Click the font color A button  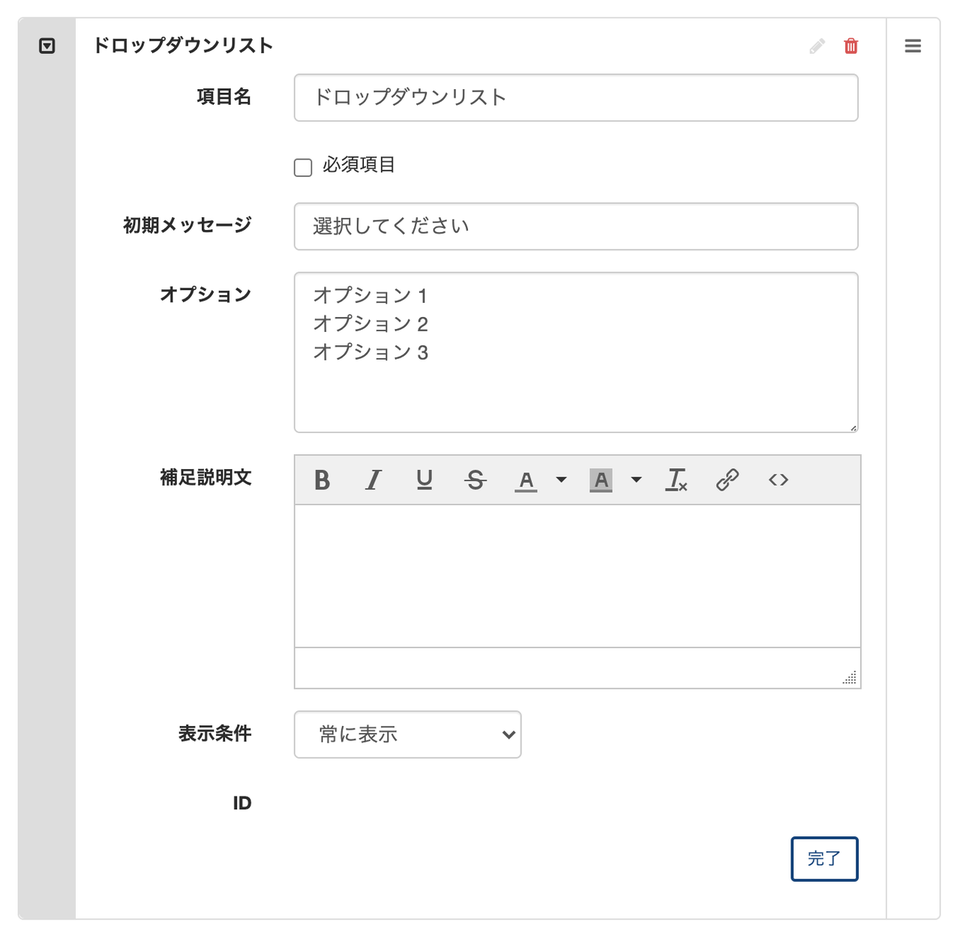tap(526, 480)
